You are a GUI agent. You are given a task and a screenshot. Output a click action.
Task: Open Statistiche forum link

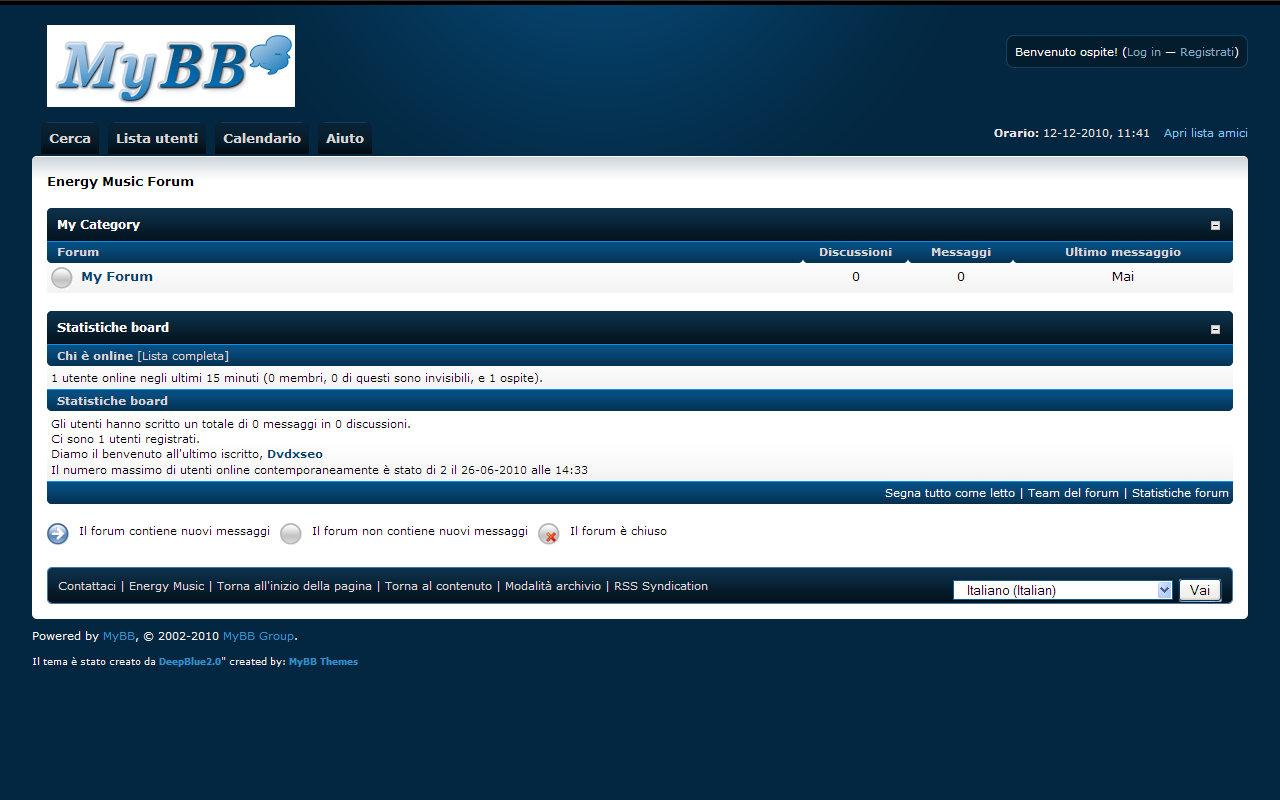coord(1180,493)
